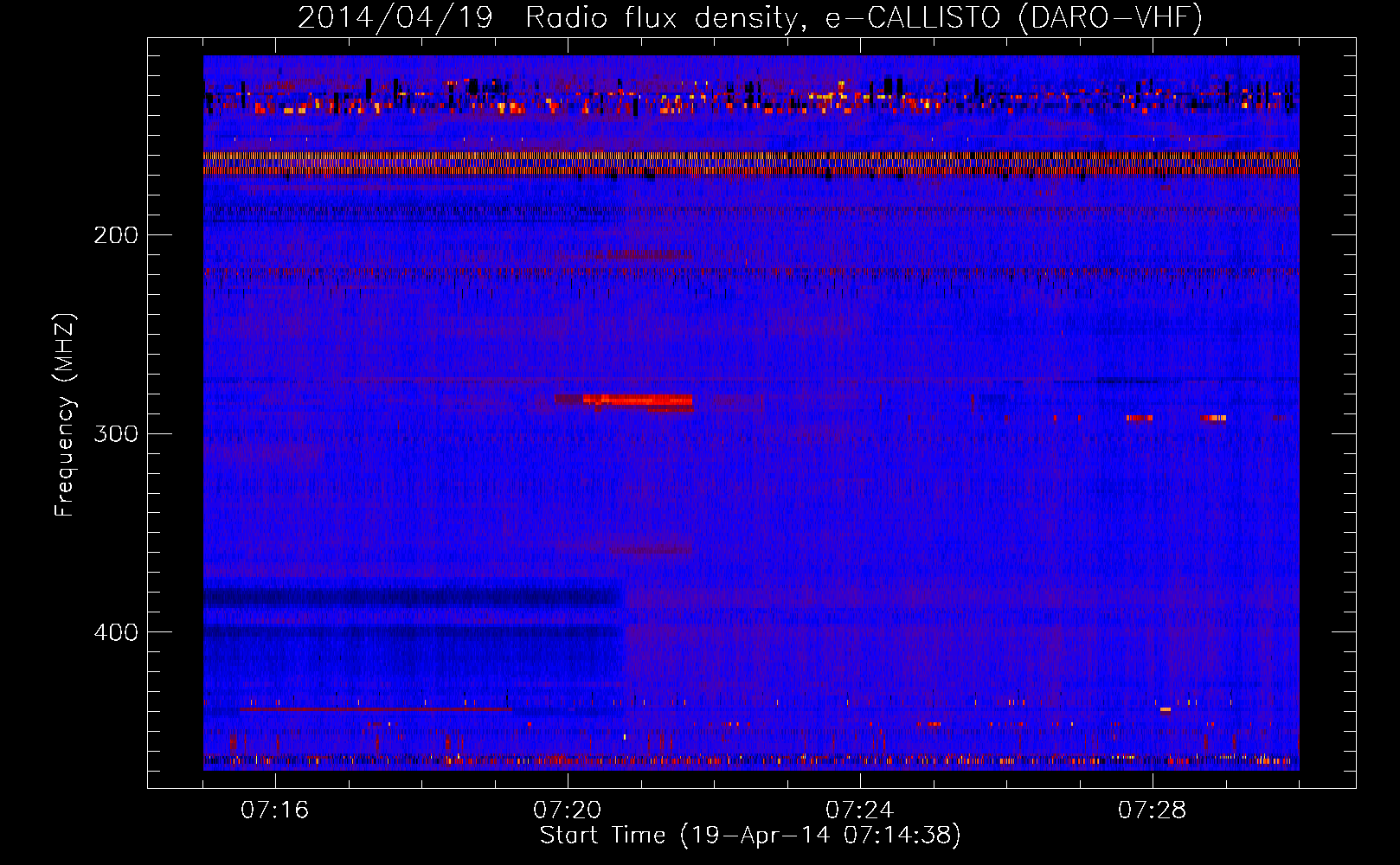The image size is (1400, 865).
Task: Click the dark blue band near 385 MHz
Action: (x=413, y=597)
